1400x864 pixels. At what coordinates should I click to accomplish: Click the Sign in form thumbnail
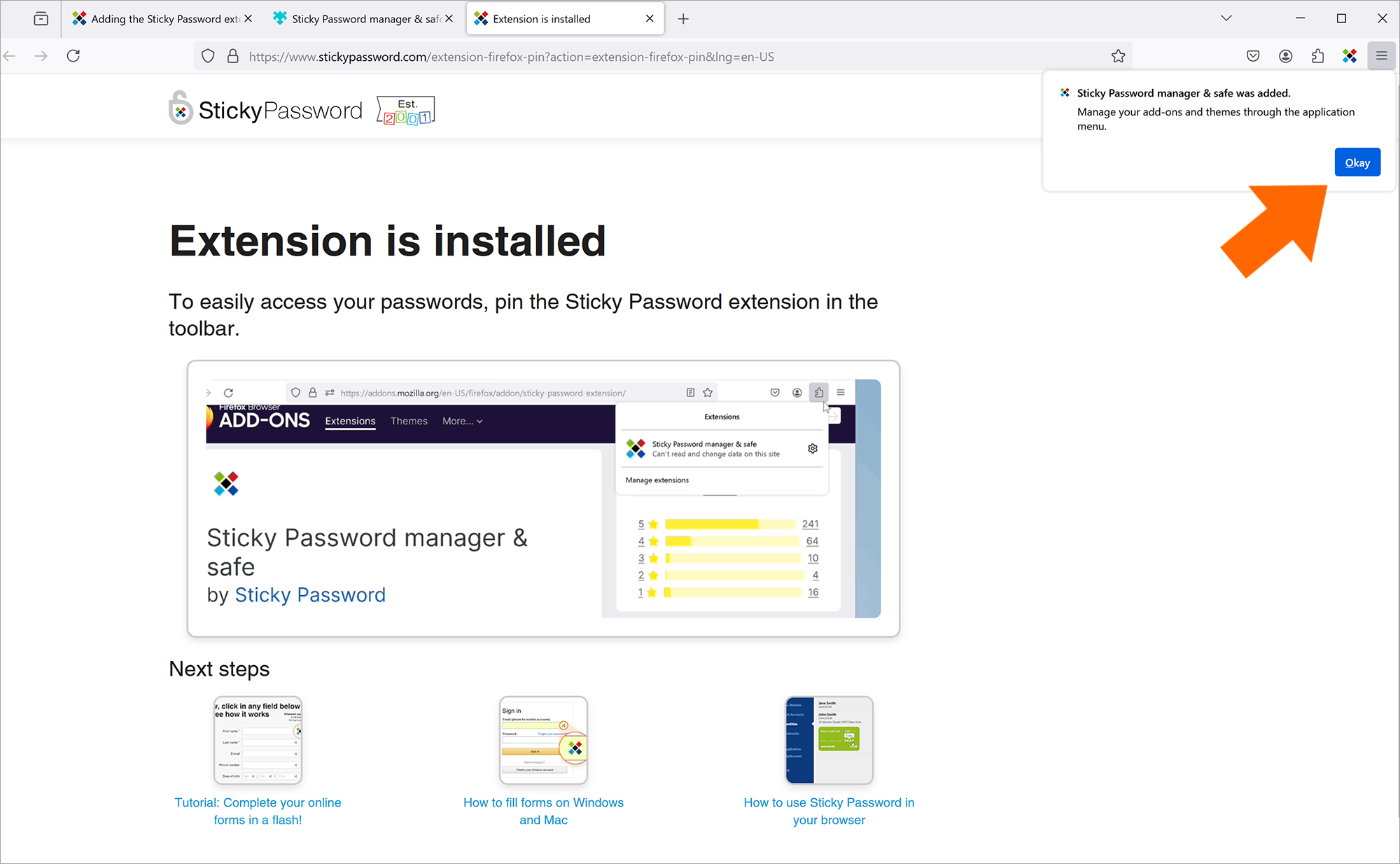point(543,740)
